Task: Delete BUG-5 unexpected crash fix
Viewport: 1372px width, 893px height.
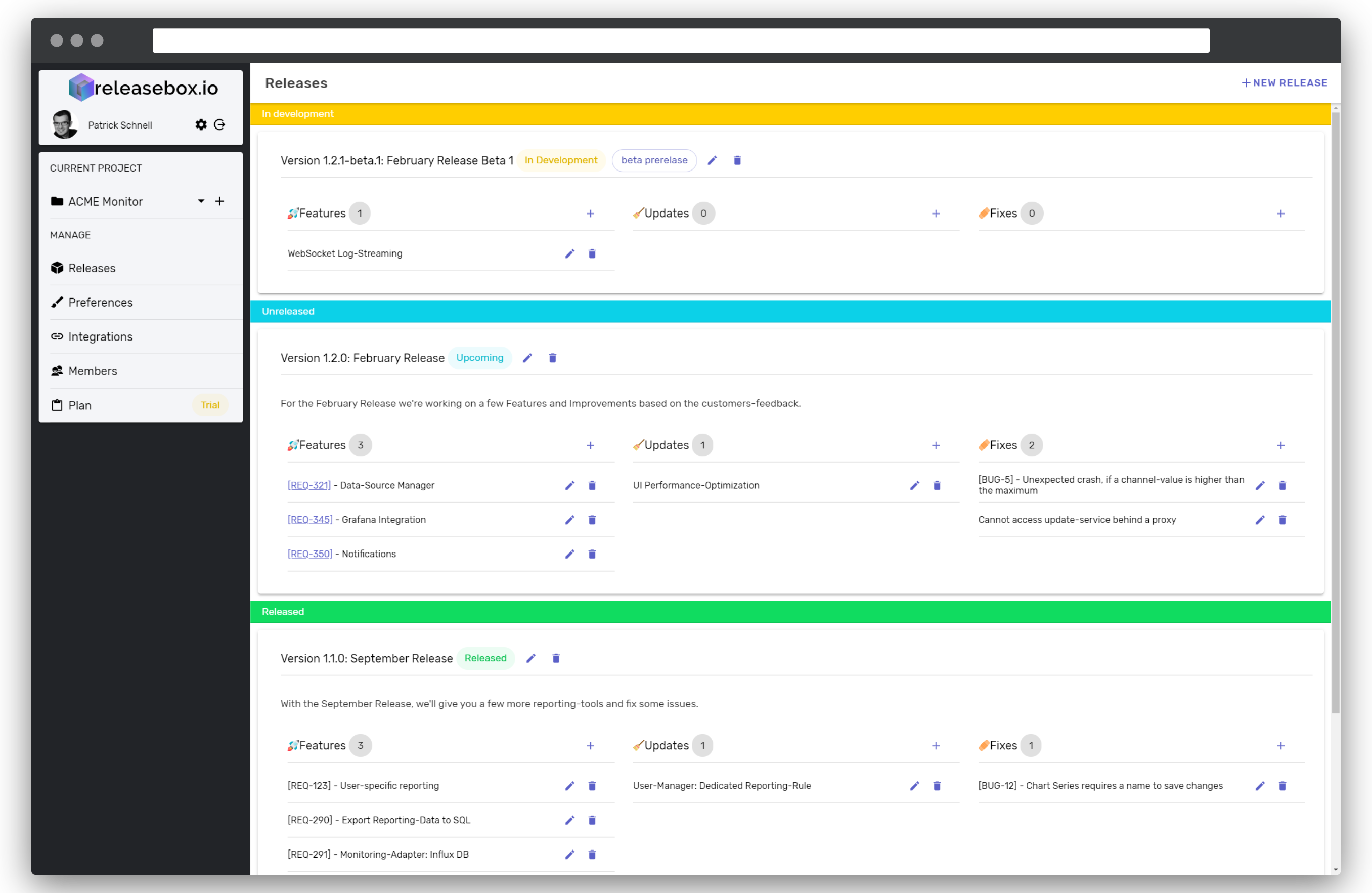Action: (x=1282, y=486)
